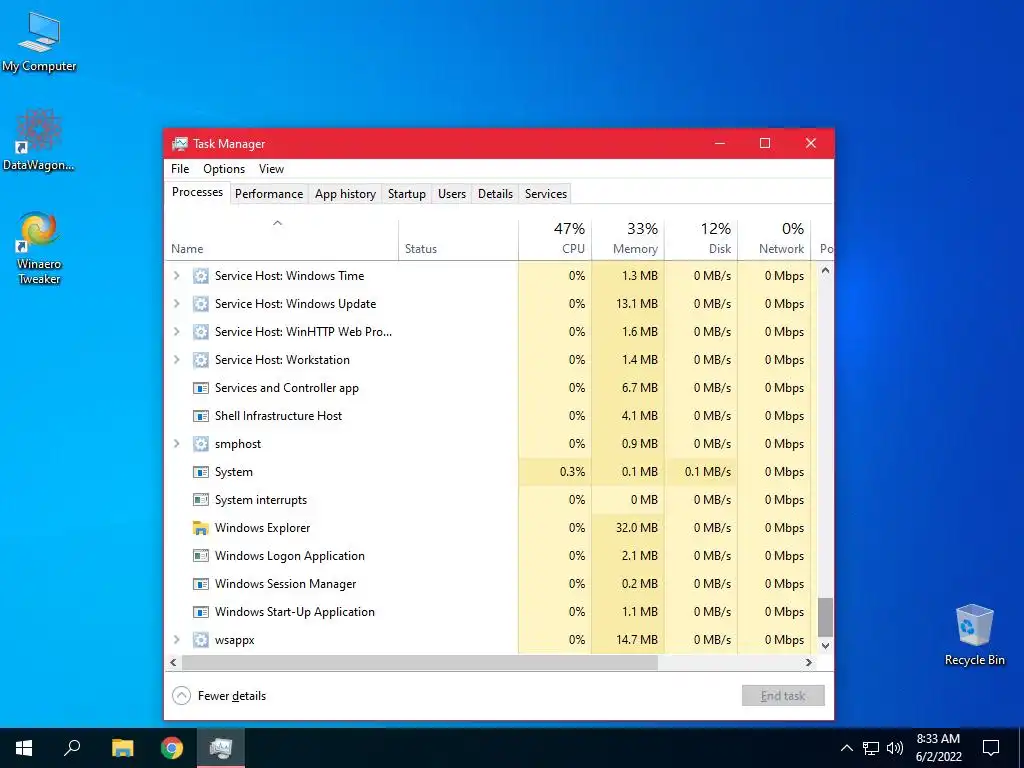Click the Service Host: Windows Time gear icon
Viewport: 1024px width, 768px height.
(200, 276)
